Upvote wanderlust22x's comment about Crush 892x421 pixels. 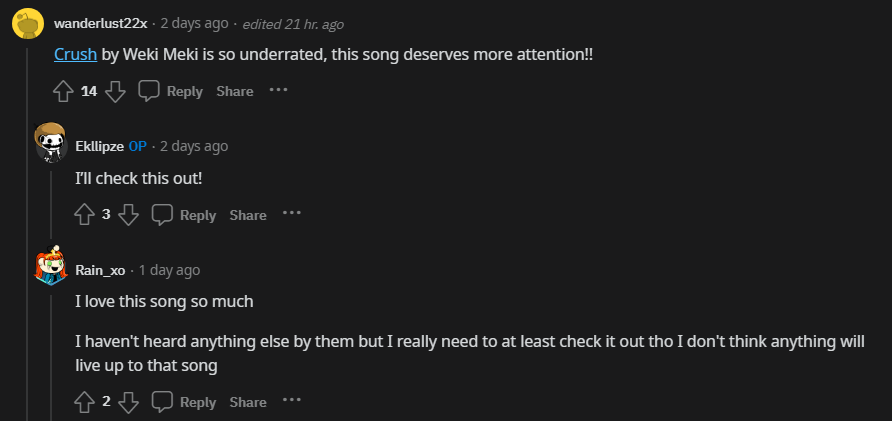pos(64,91)
